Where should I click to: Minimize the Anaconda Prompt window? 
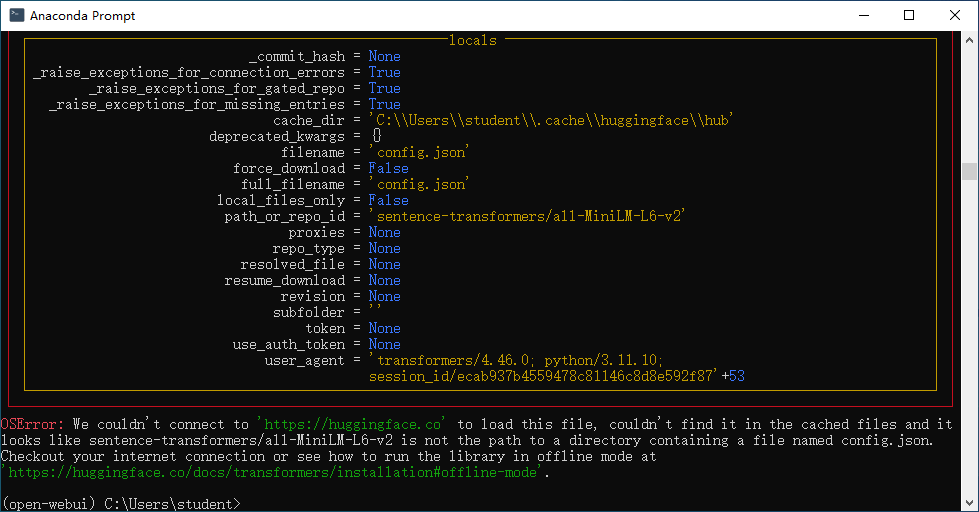click(863, 15)
